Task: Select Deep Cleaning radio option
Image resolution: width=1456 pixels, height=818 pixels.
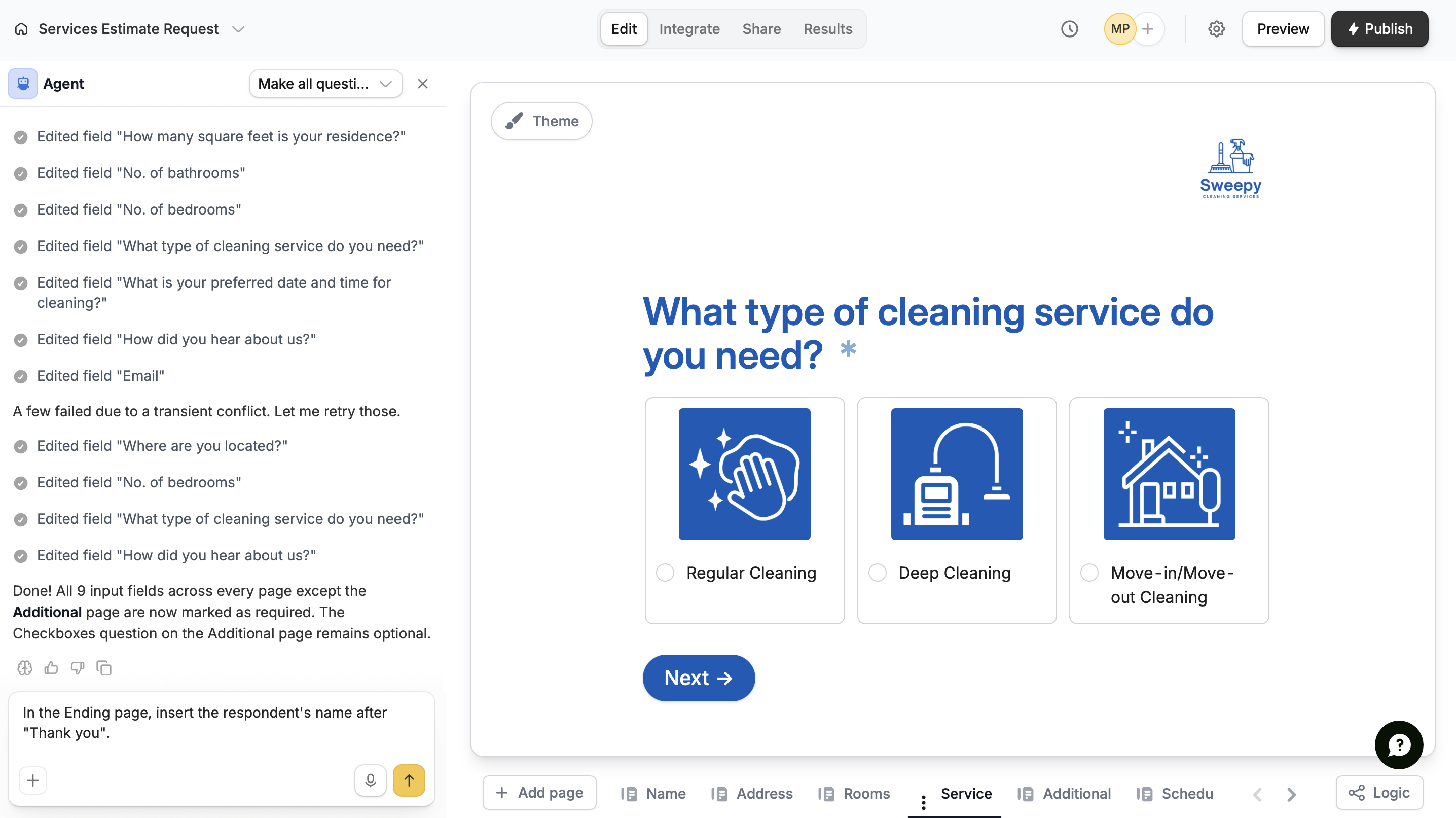Action: [x=877, y=573]
